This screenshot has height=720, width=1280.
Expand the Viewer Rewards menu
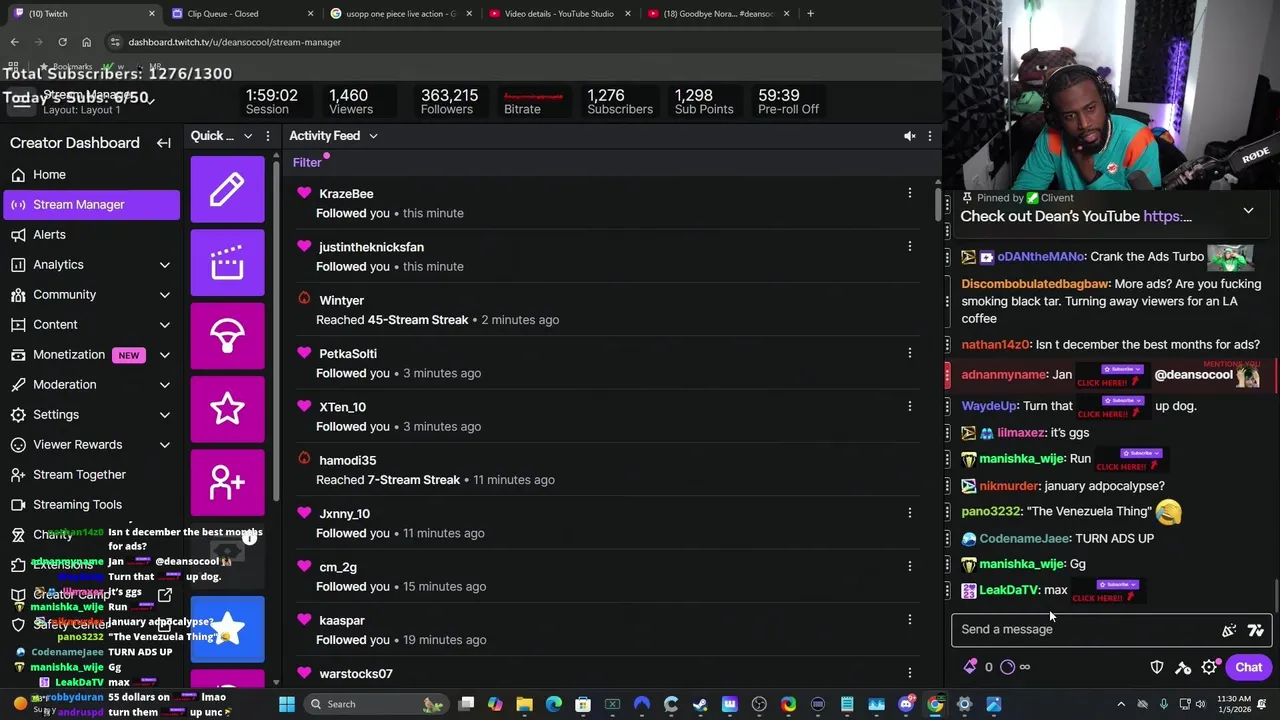point(165,445)
